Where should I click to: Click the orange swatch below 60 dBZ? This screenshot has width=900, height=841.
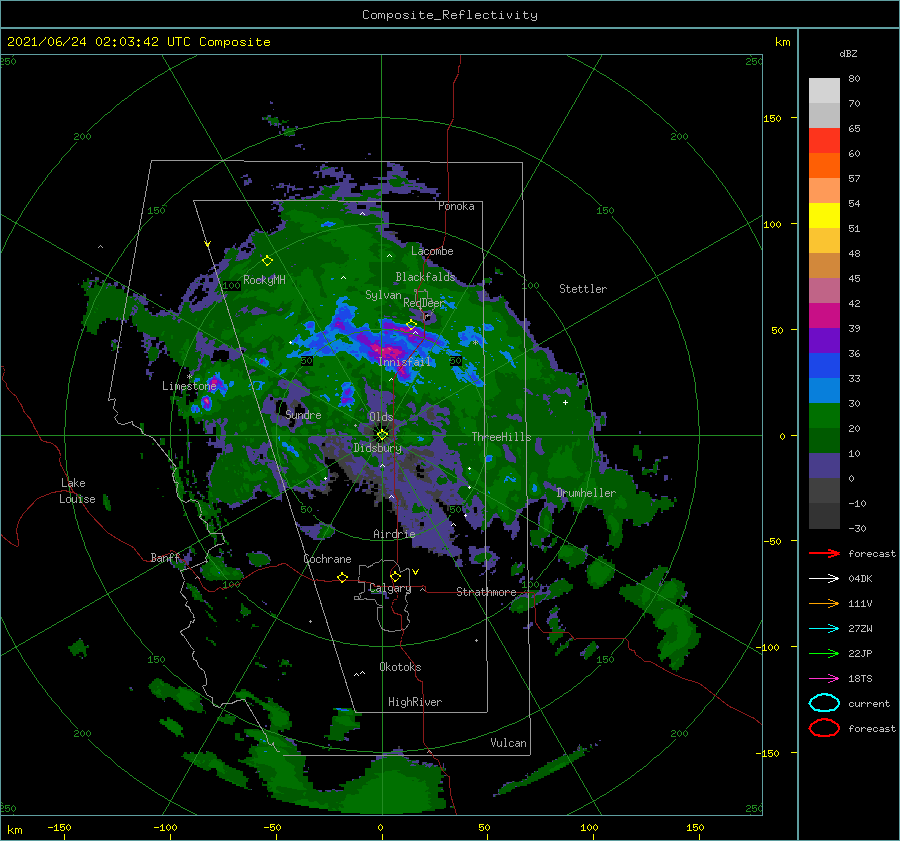click(824, 165)
